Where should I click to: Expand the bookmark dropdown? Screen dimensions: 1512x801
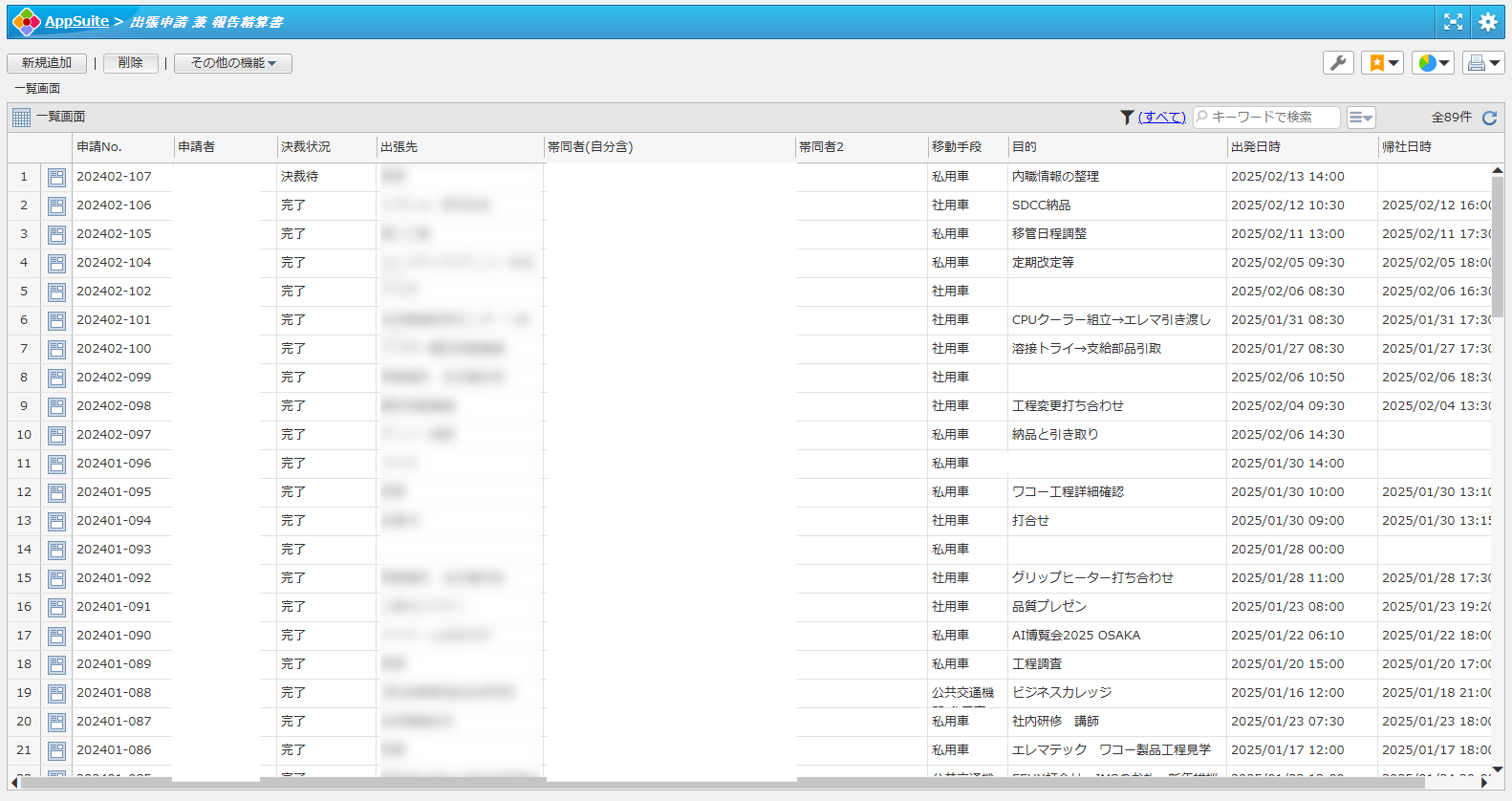click(x=1383, y=63)
